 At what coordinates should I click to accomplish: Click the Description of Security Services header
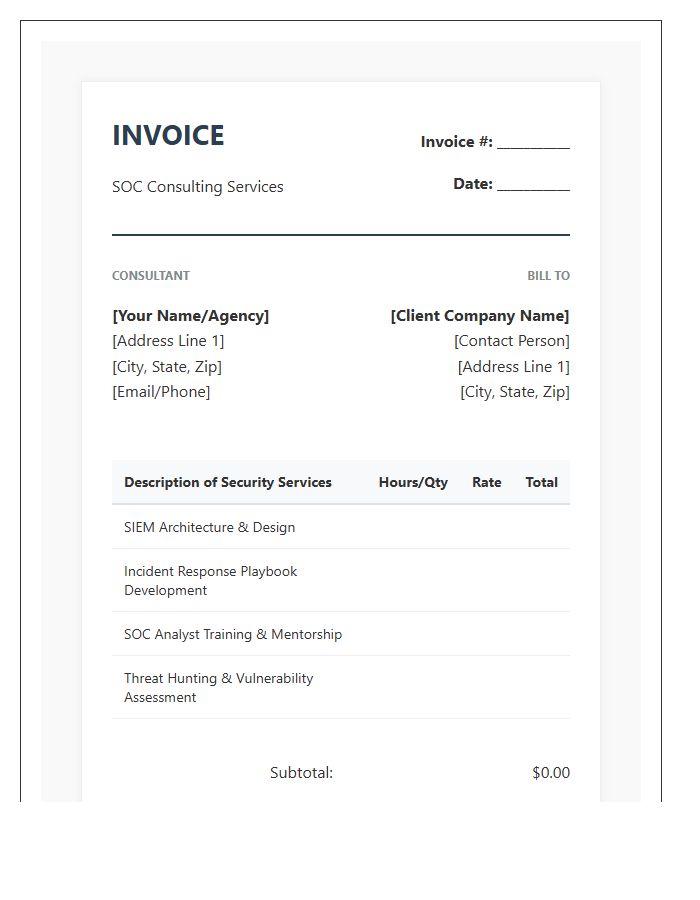[228, 482]
